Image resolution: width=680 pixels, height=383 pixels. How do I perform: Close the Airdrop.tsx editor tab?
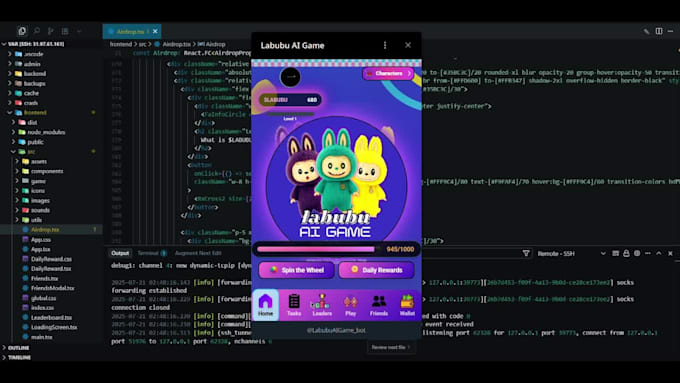tap(155, 31)
